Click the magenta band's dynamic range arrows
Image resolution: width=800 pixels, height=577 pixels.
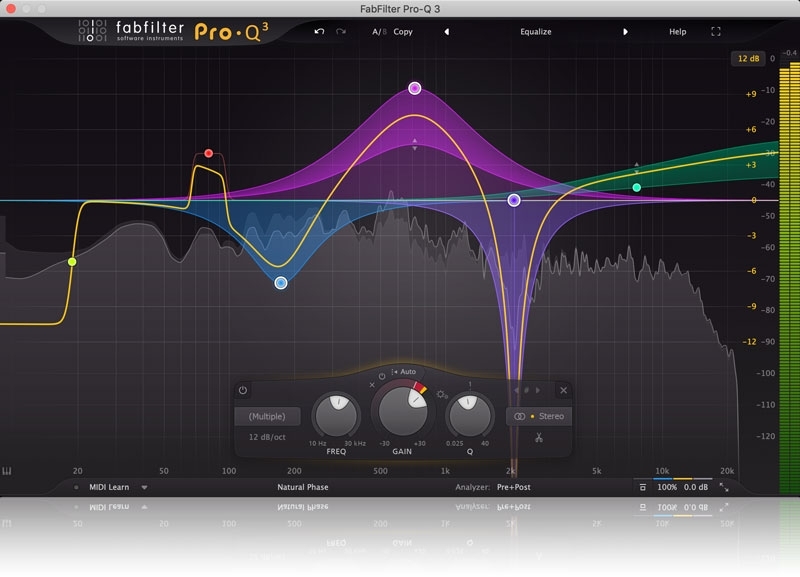[x=415, y=144]
